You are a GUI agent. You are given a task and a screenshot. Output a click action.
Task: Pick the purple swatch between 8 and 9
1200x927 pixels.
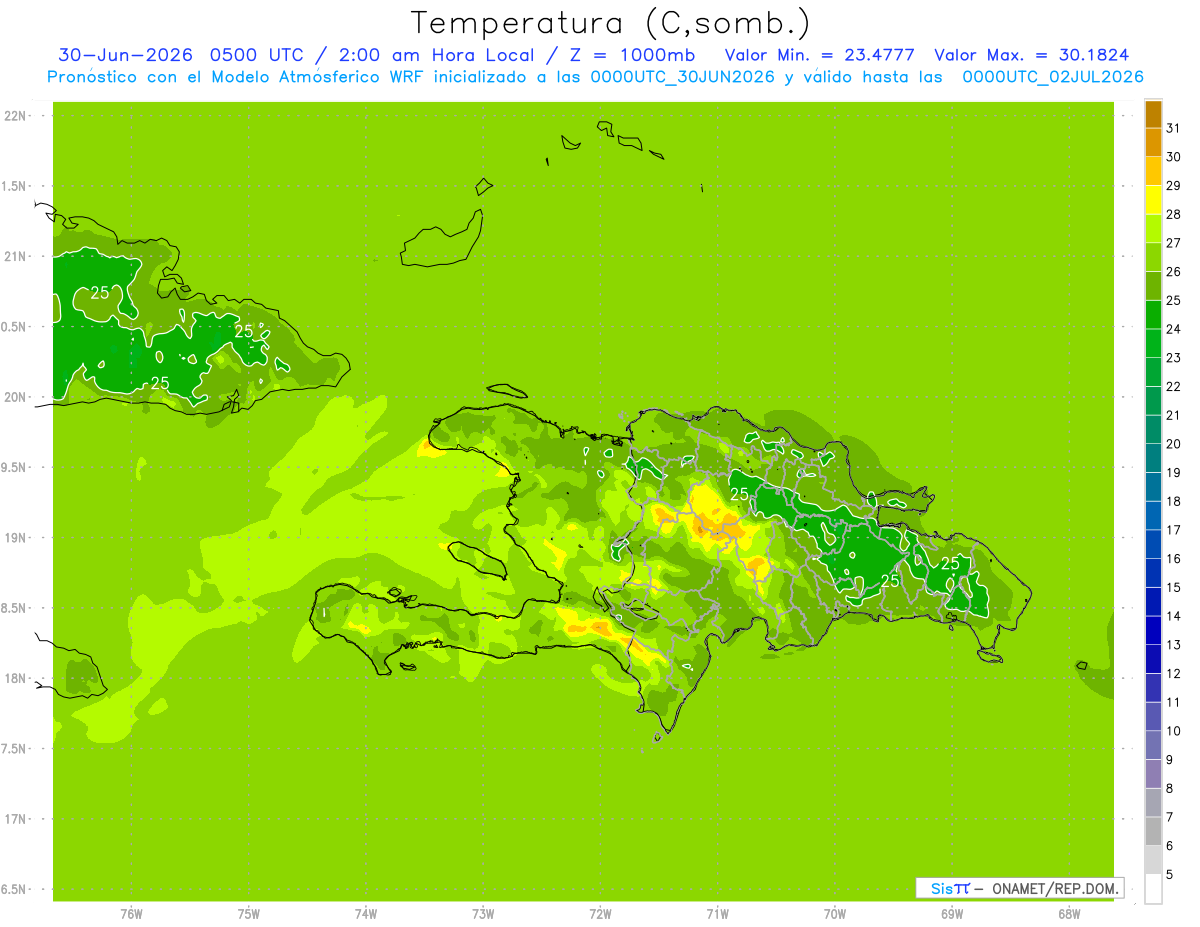1153,774
